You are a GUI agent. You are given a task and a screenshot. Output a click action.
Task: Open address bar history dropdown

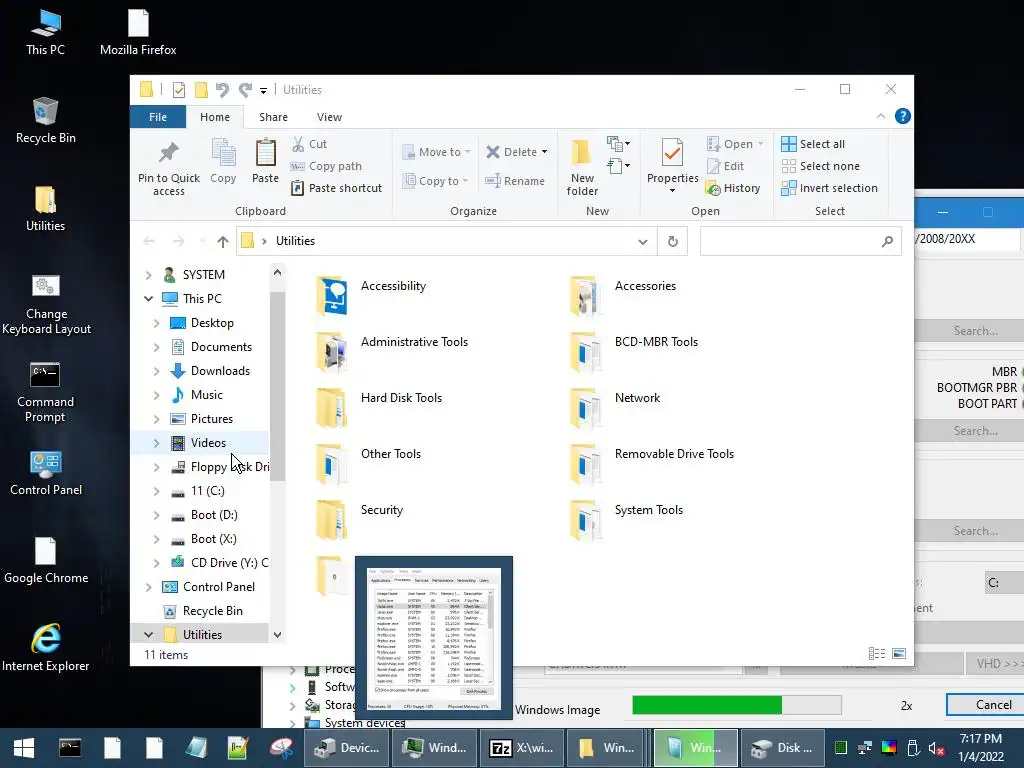[643, 242]
